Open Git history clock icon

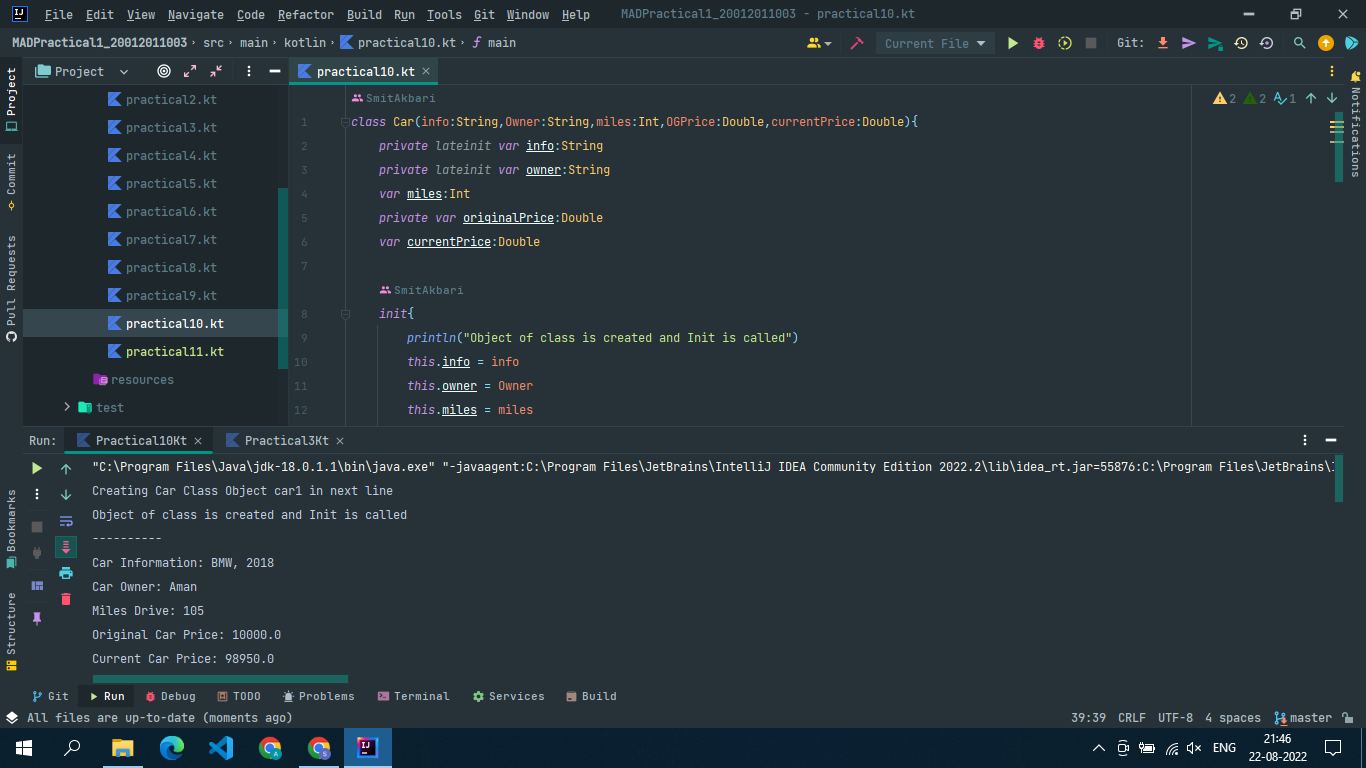[1241, 43]
